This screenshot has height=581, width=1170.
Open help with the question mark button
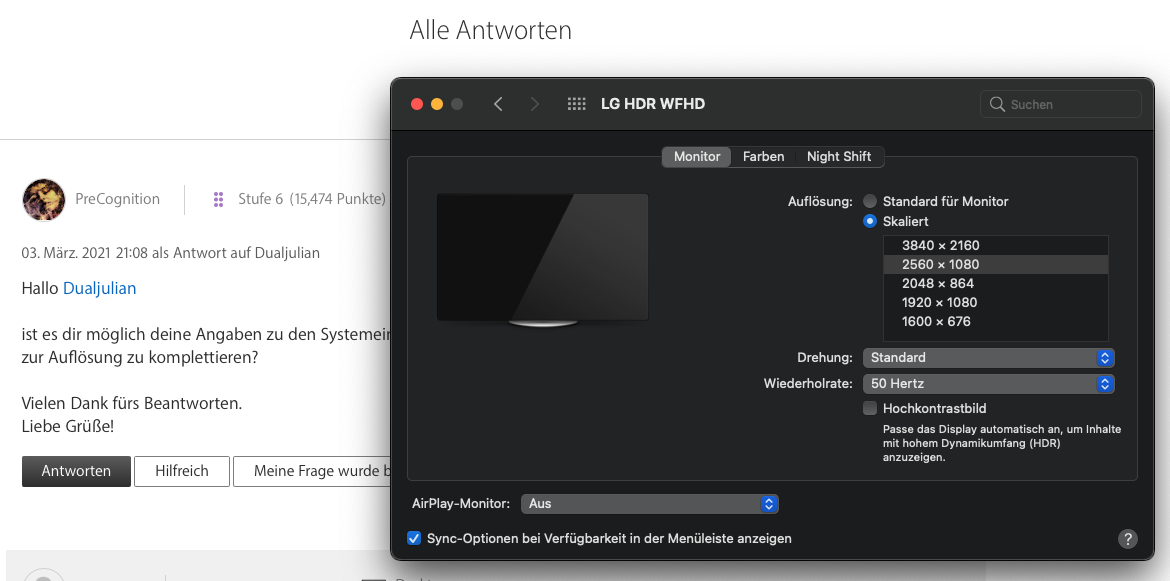(x=1127, y=538)
